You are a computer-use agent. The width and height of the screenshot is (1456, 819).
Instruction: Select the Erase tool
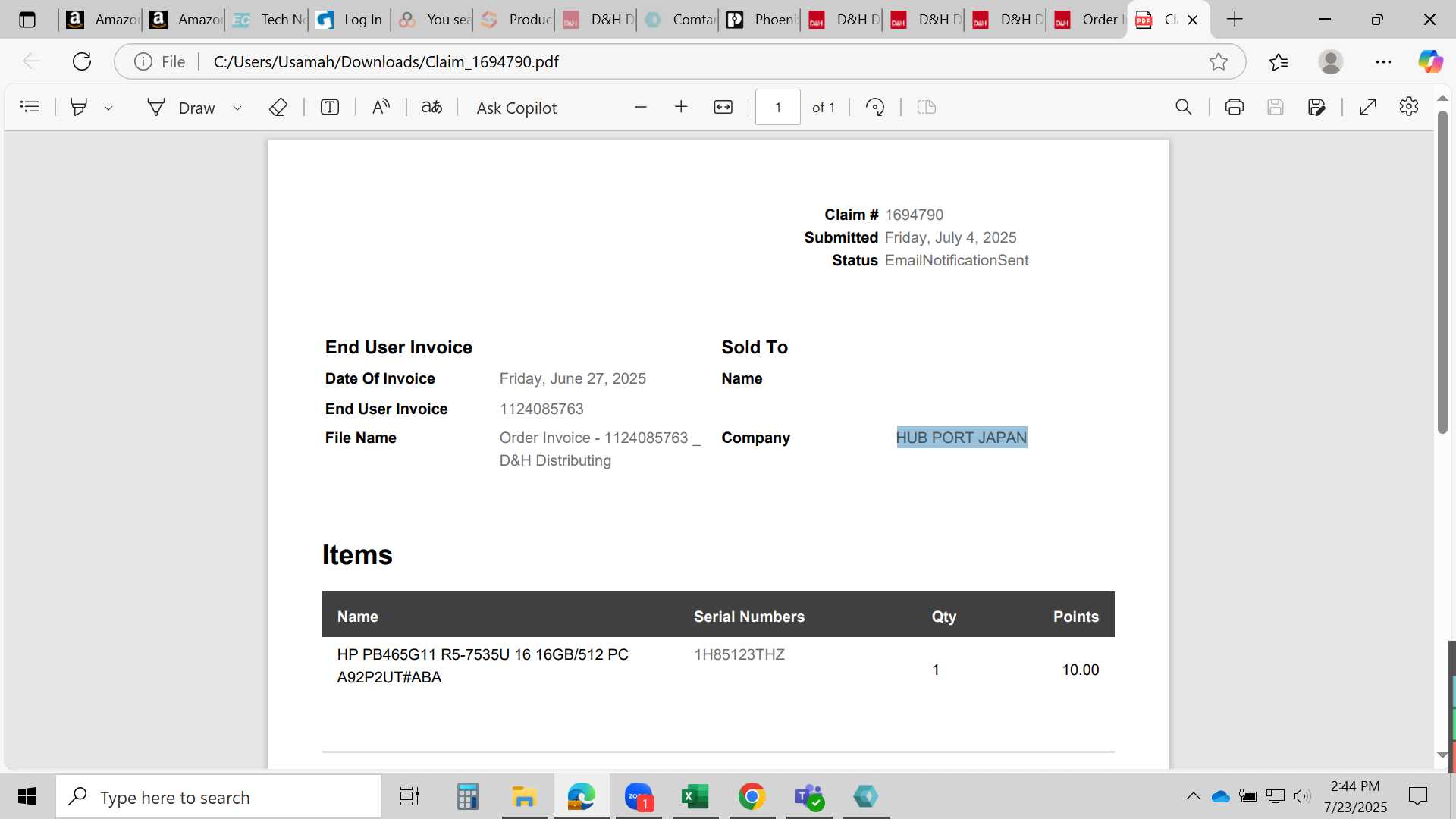[x=278, y=107]
